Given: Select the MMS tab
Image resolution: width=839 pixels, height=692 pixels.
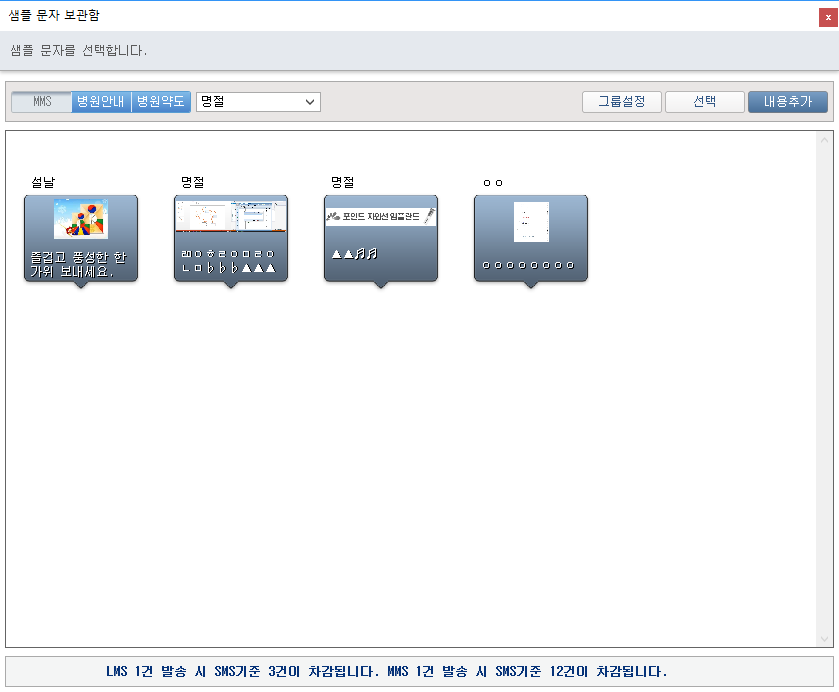Looking at the screenshot, I should point(41,102).
